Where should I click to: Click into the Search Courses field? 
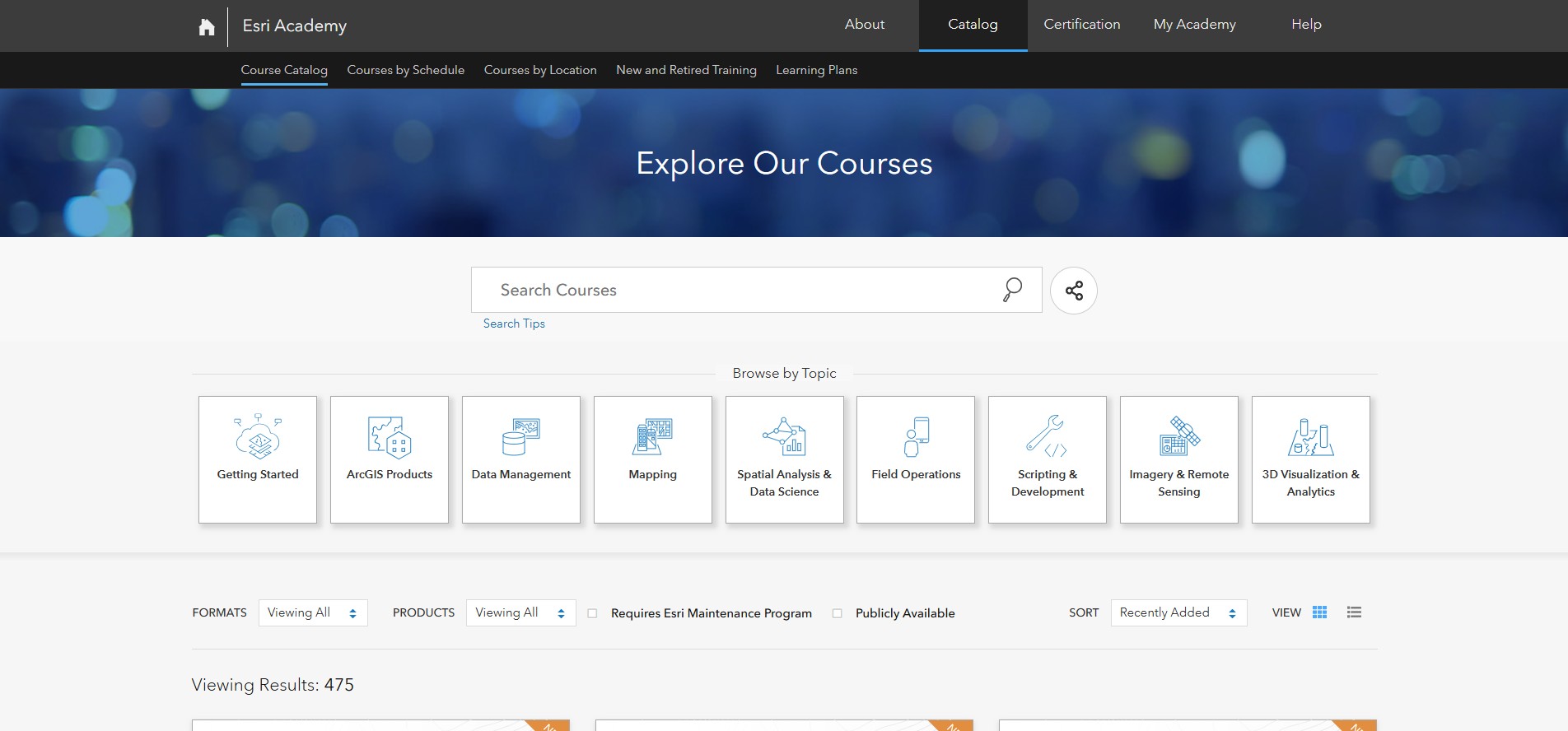click(x=733, y=290)
